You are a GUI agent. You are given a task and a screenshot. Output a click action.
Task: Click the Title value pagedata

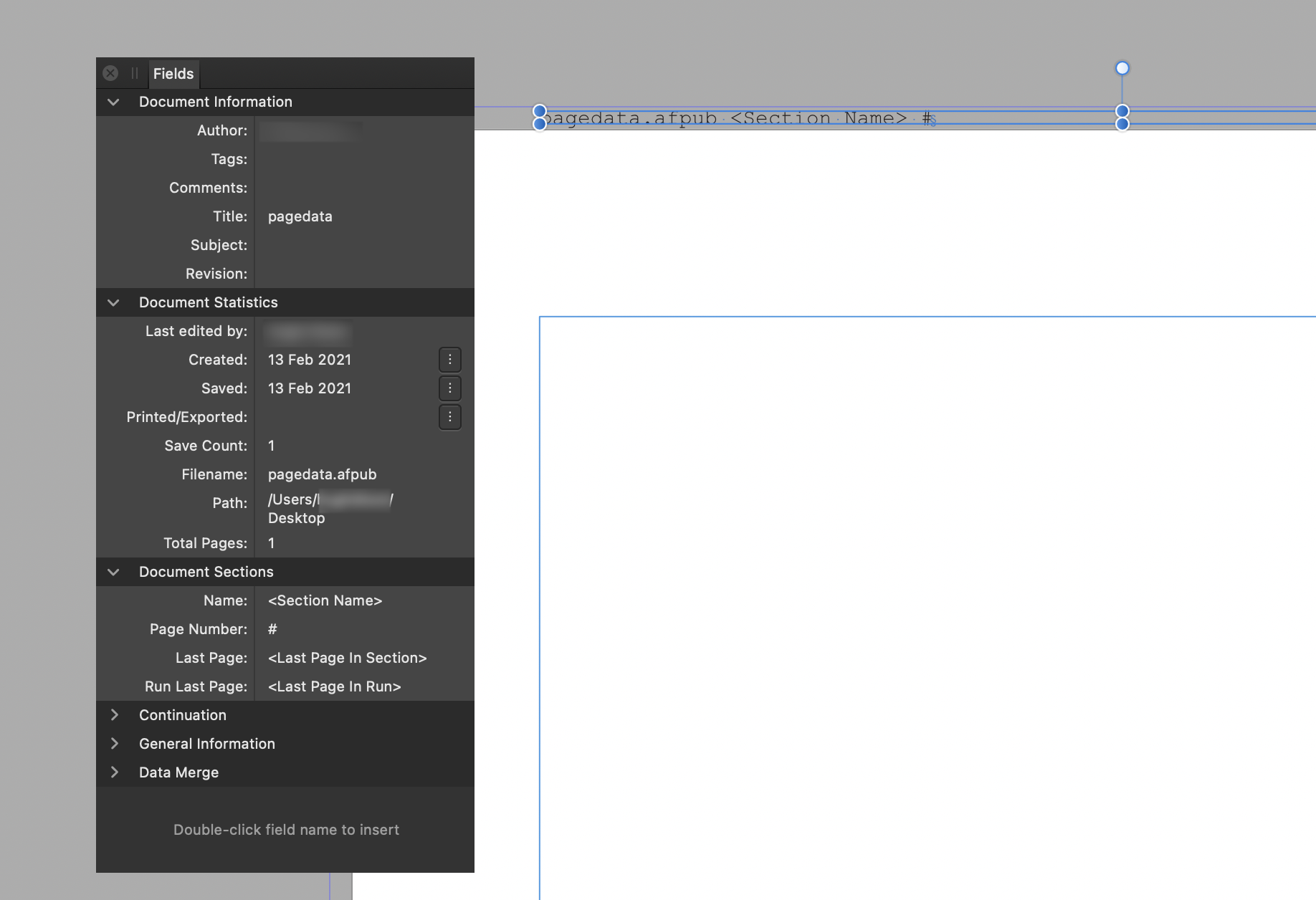300,216
